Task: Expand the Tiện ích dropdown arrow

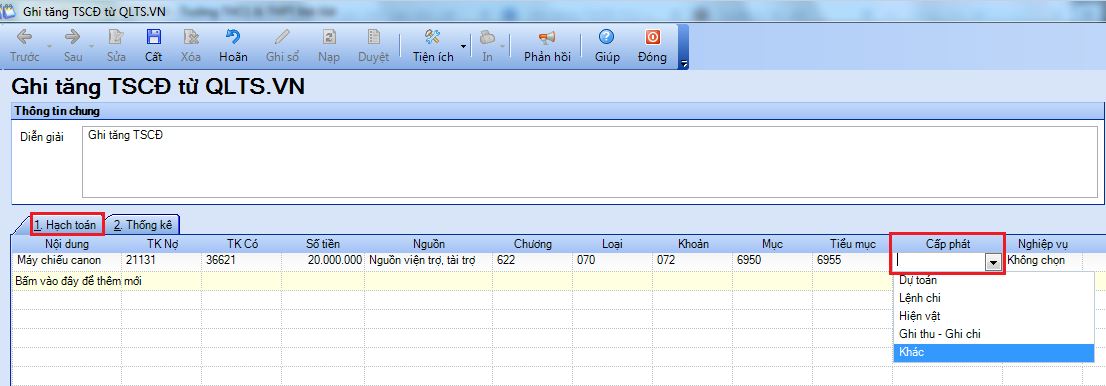Action: [x=463, y=47]
